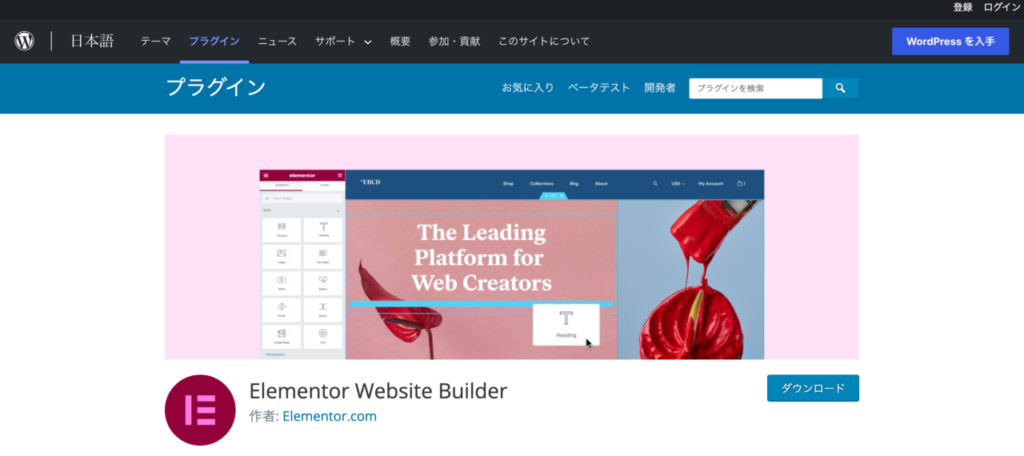Screen dimensions: 1024x456
Task: Open the お気に入り link
Action: (x=528, y=88)
